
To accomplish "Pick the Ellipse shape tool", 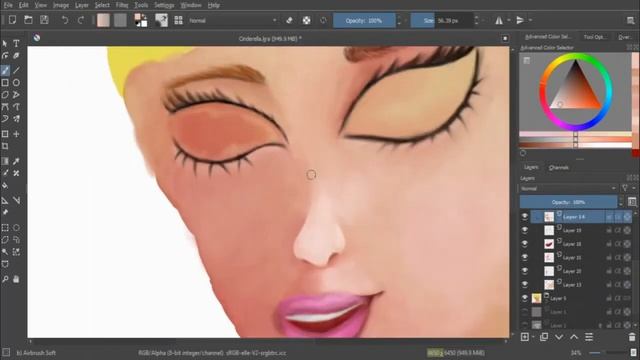I will [16, 83].
